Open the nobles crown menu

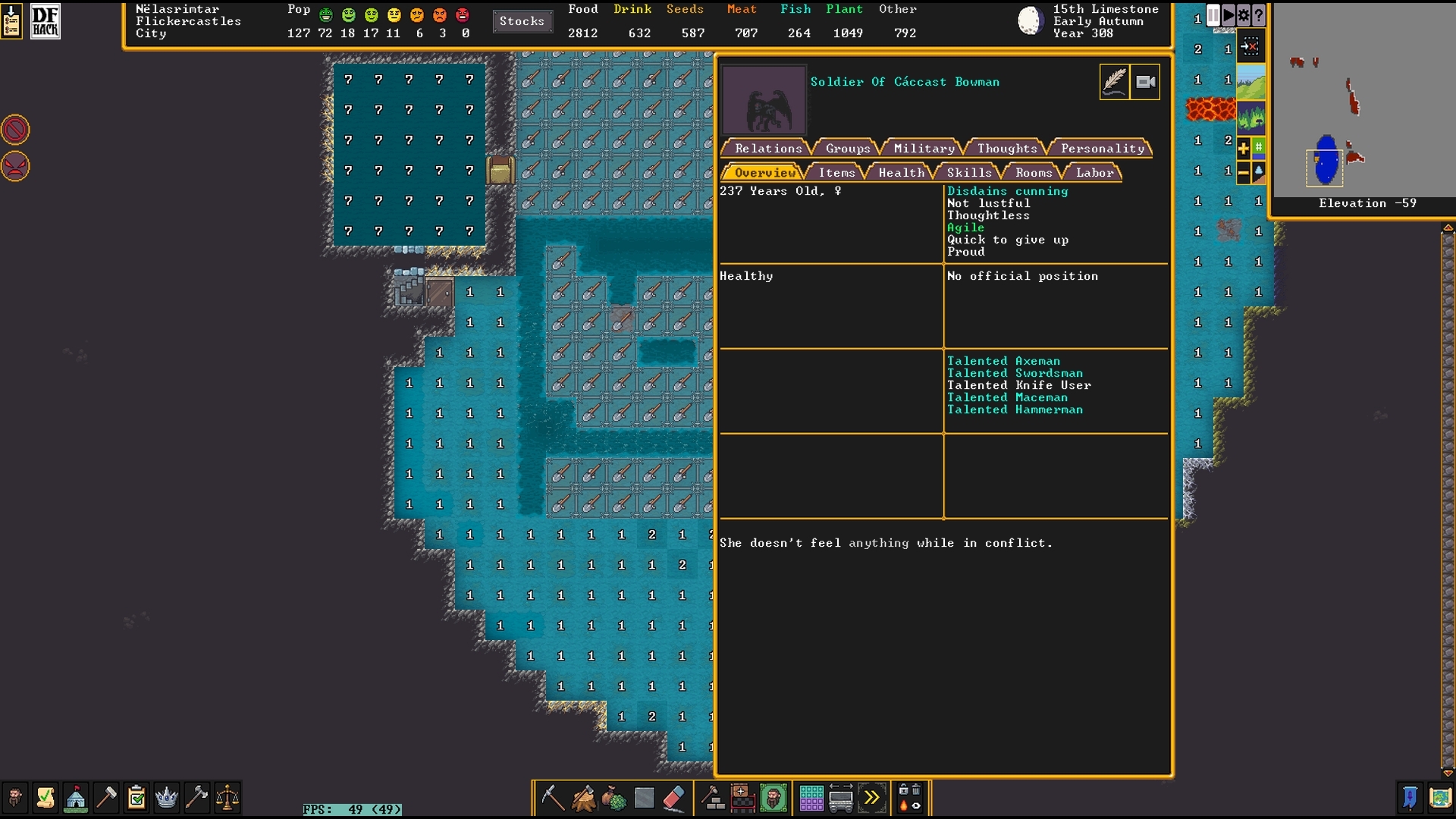click(166, 798)
